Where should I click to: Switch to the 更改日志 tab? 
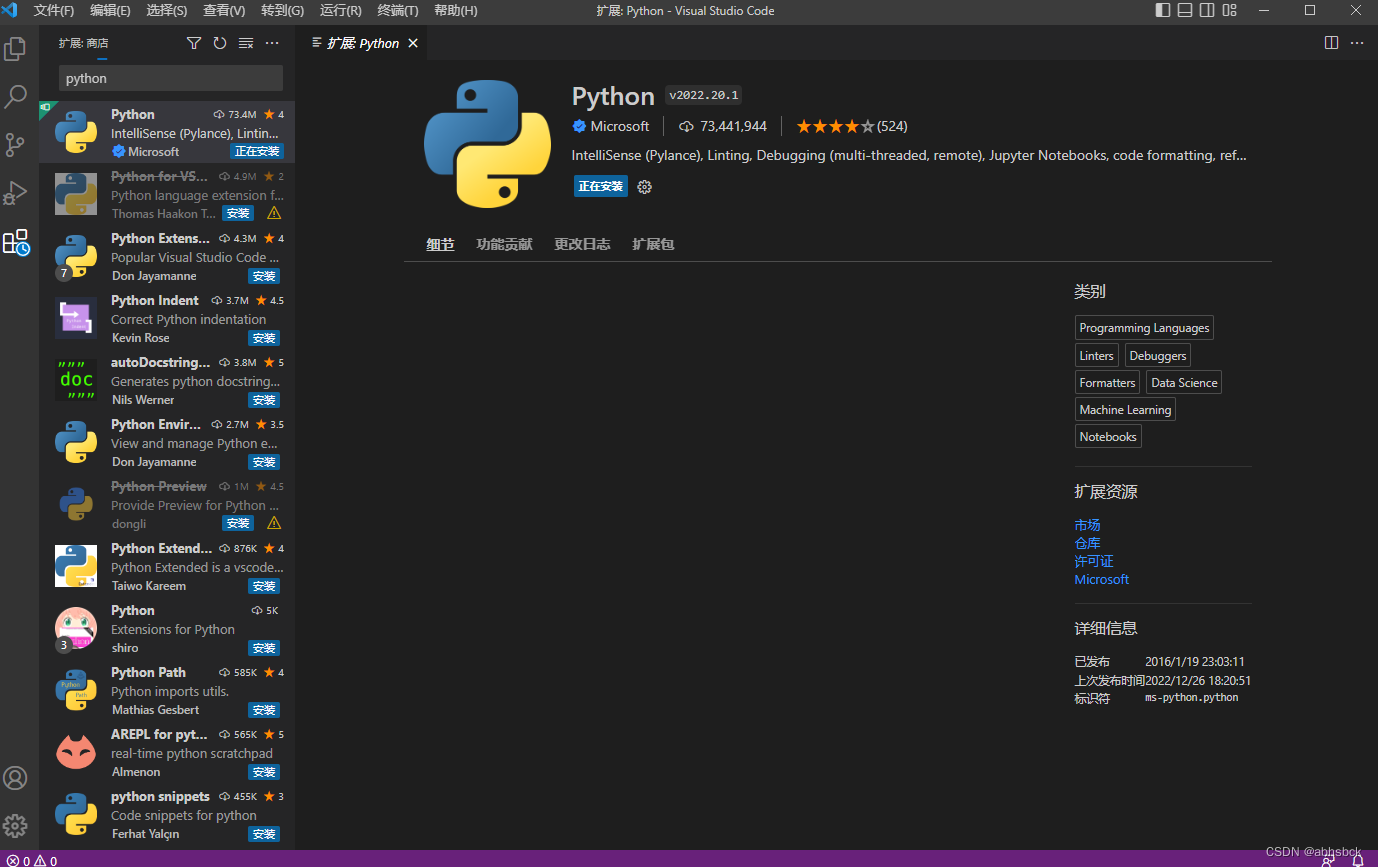pos(582,244)
